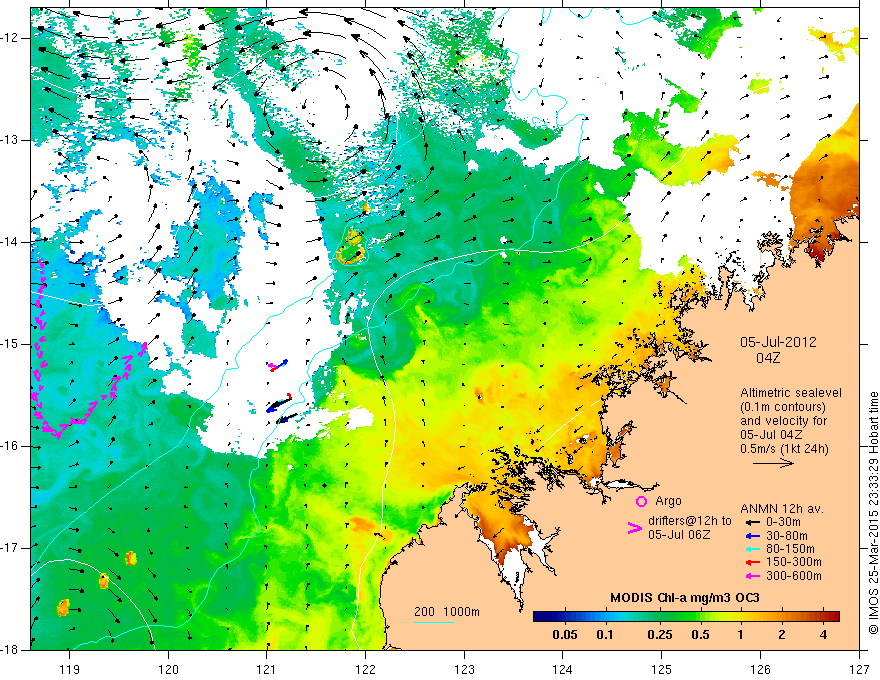The image size is (880, 680).
Task: Click the latitude axis label -16
Action: tap(10, 446)
